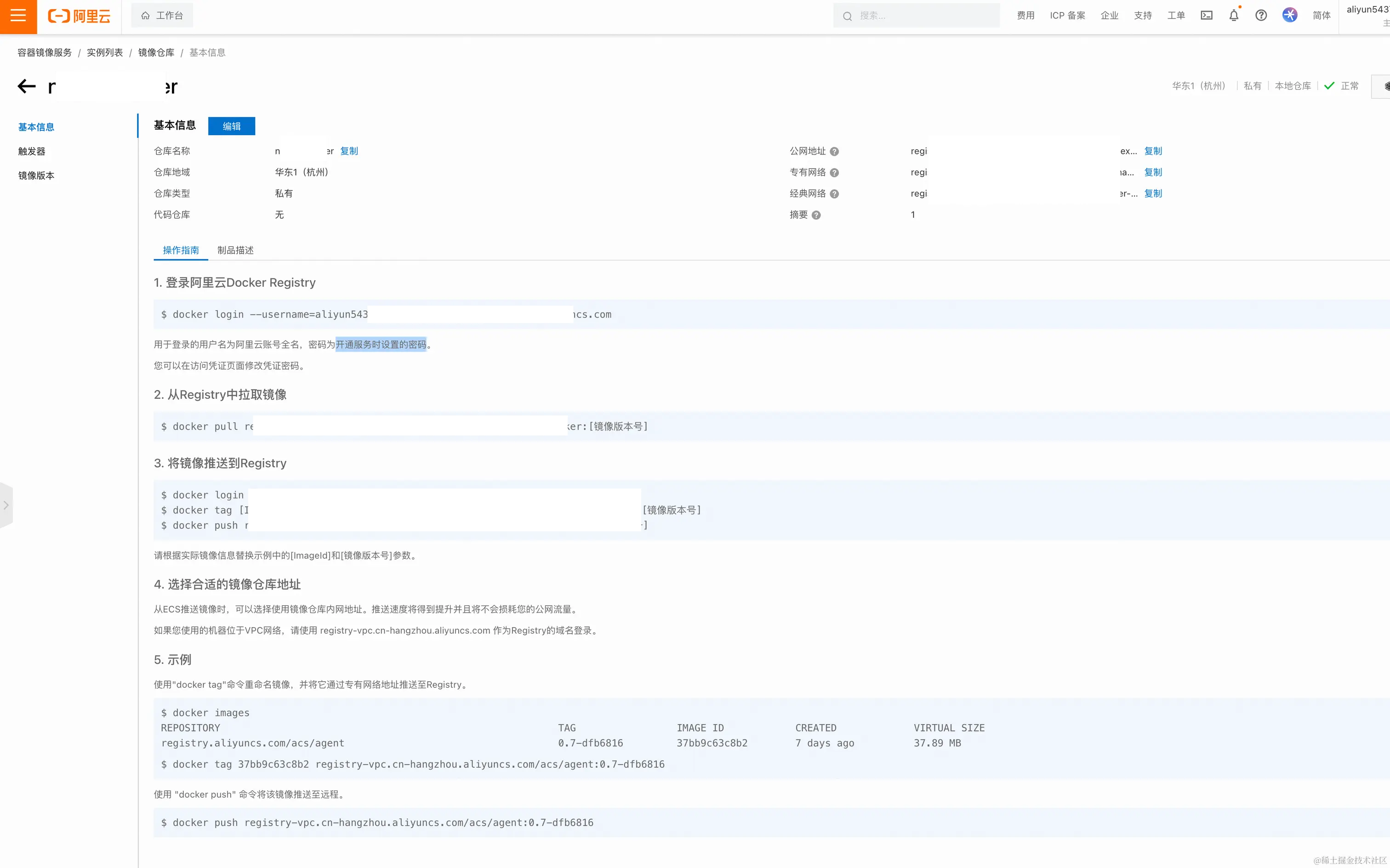Switch to the 制品描述 tab
Screen dimensions: 1390x868
[235, 250]
